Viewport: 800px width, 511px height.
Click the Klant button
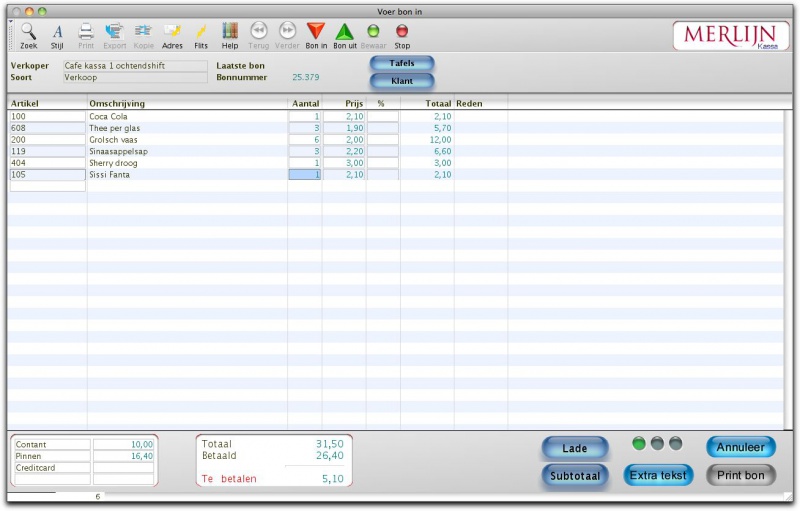tap(402, 80)
